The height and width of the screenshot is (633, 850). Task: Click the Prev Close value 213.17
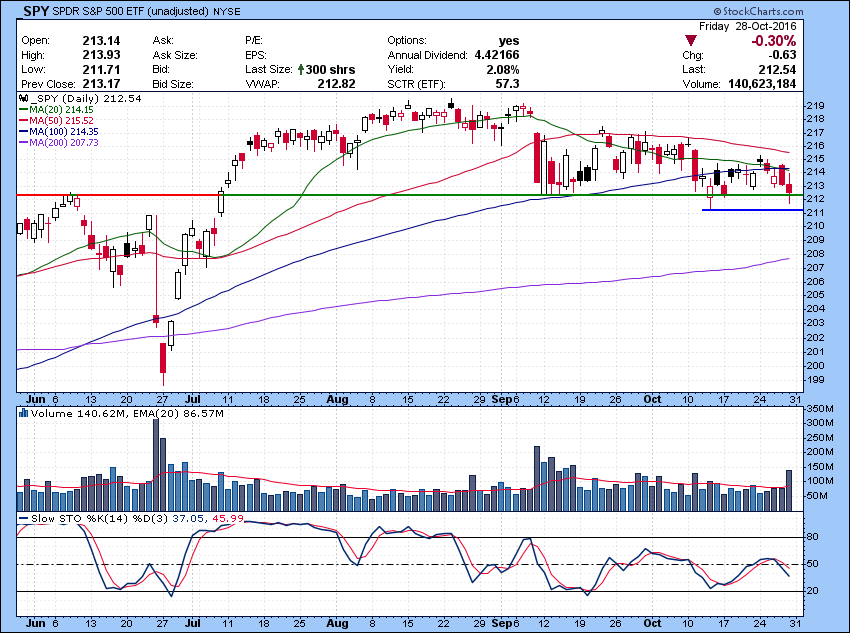(101, 84)
